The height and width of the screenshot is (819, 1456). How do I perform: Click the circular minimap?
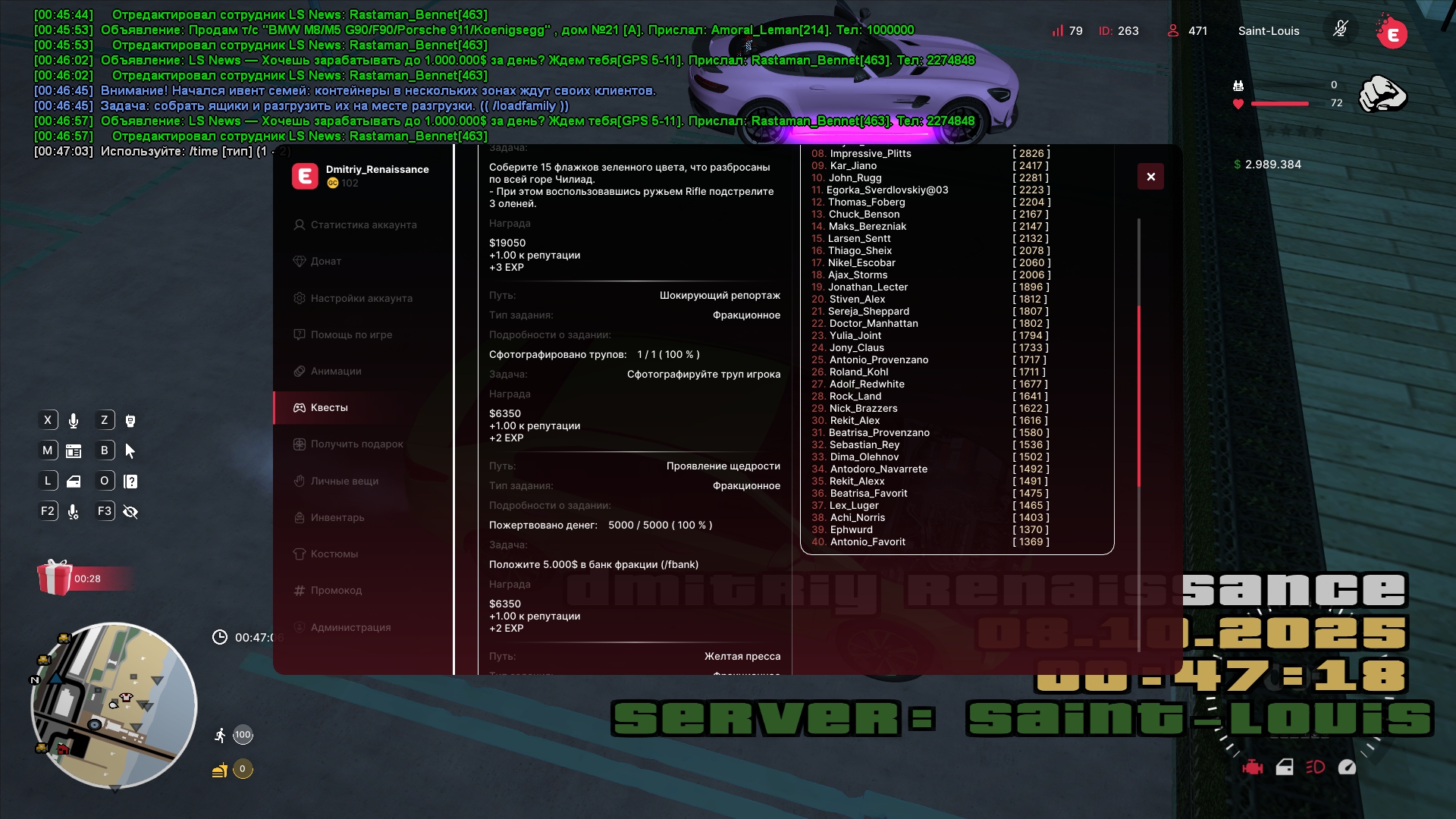(x=114, y=705)
